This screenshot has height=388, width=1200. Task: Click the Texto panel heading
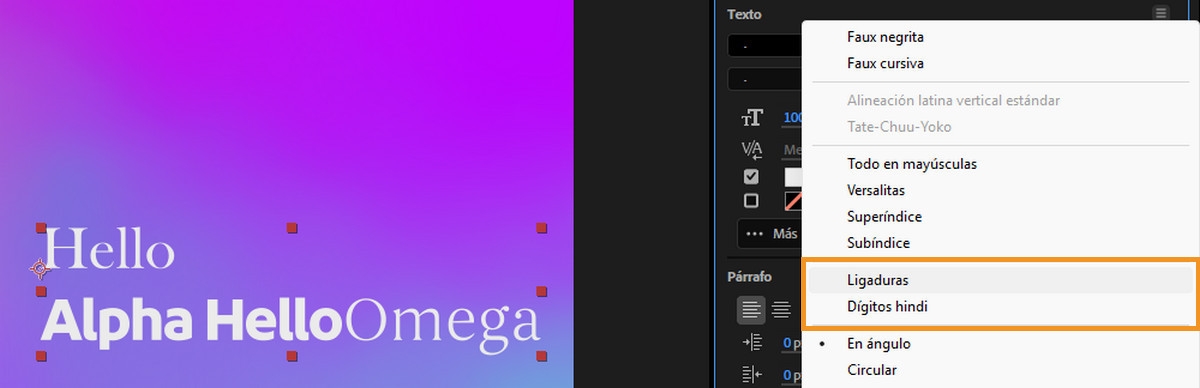744,14
